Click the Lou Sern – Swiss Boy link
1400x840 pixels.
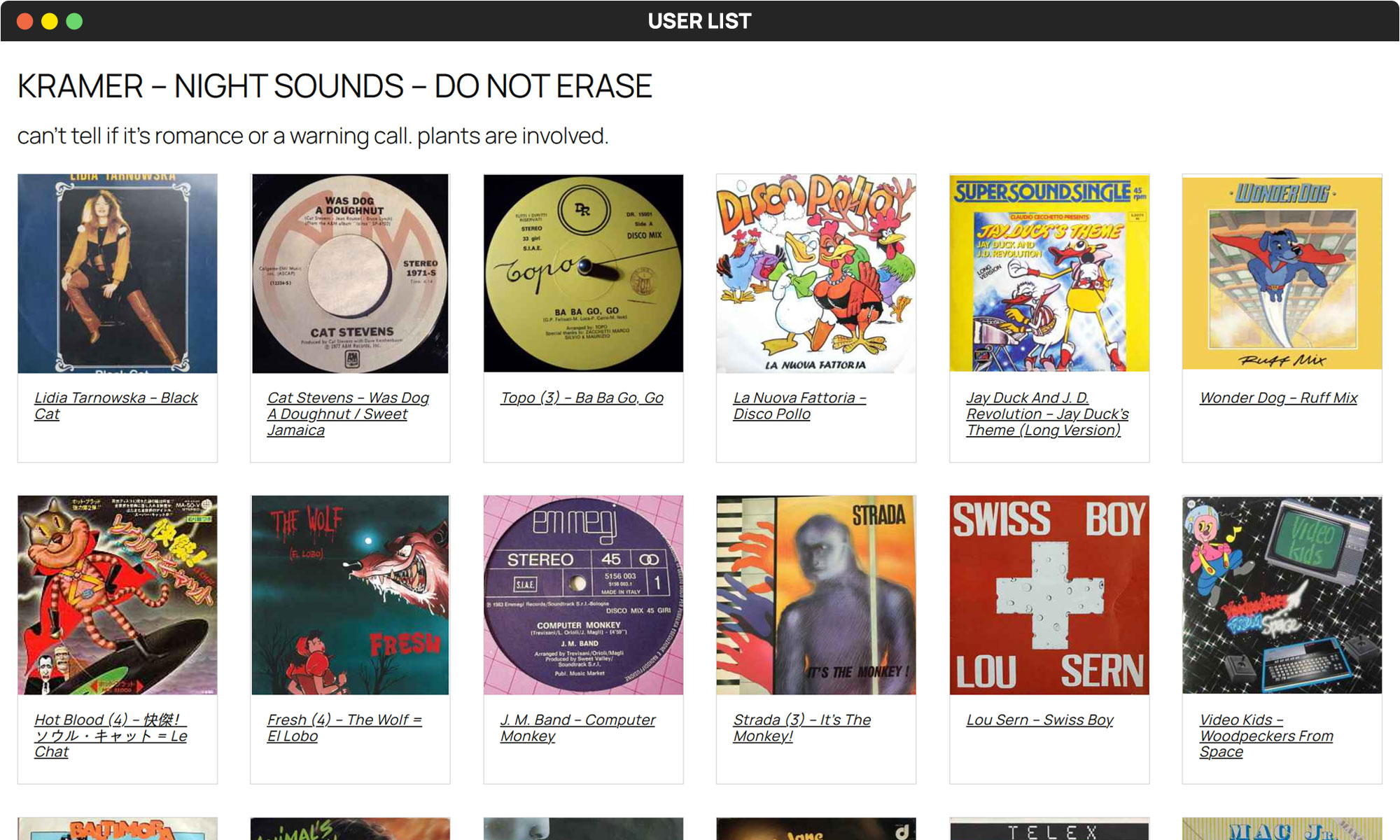[1039, 720]
